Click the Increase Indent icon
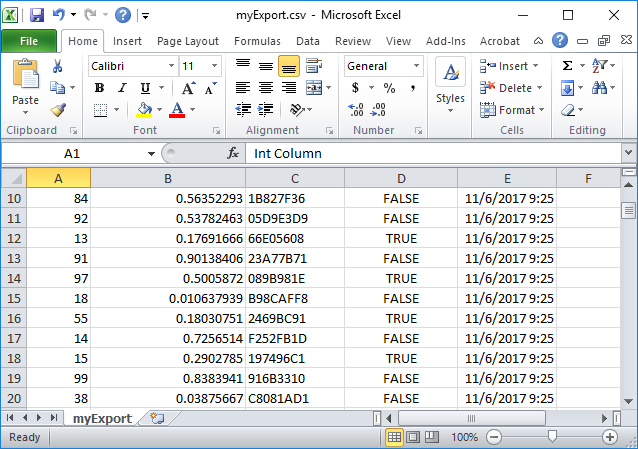The height and width of the screenshot is (449, 638). [266, 110]
